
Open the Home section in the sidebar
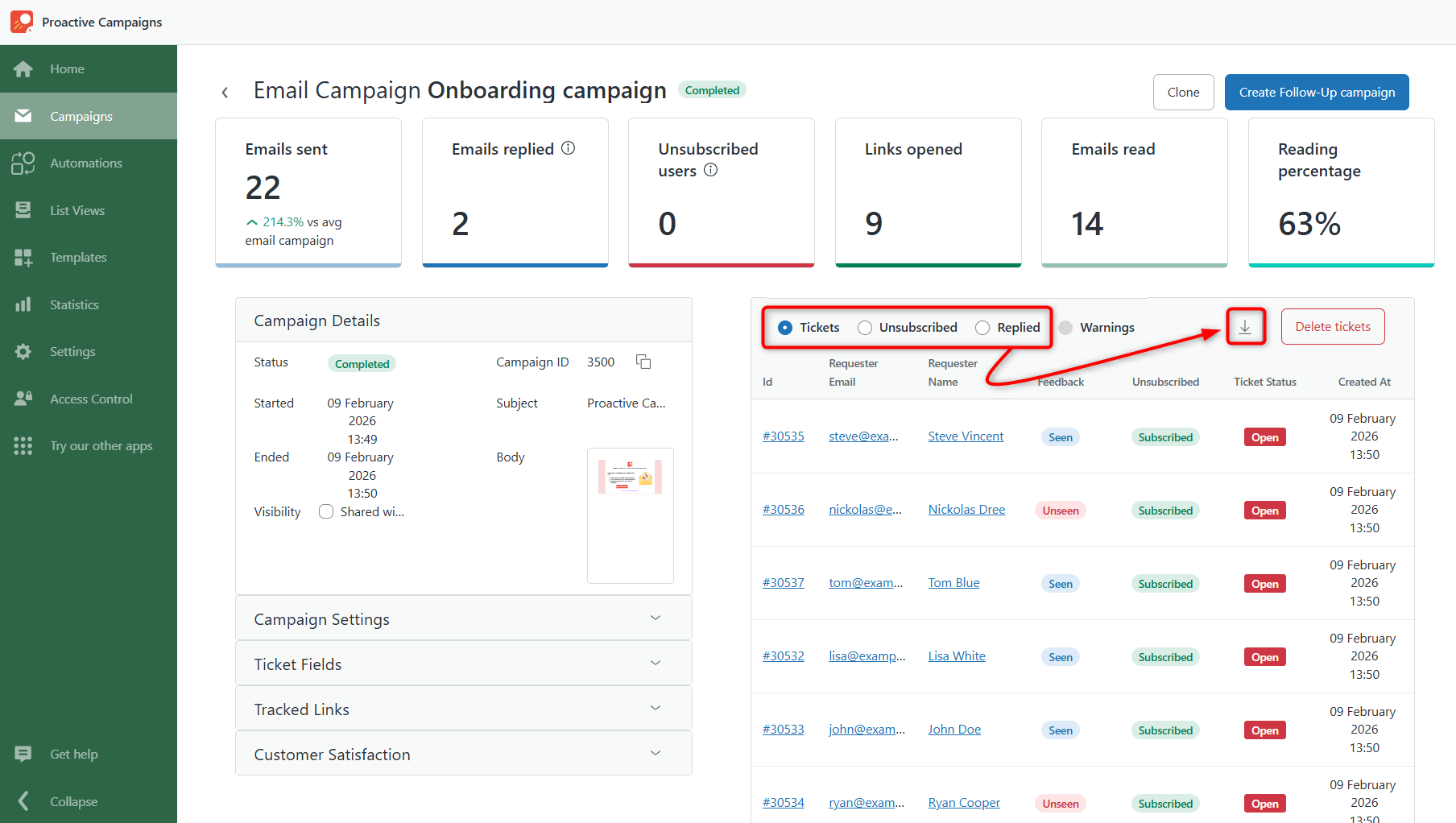pos(66,68)
